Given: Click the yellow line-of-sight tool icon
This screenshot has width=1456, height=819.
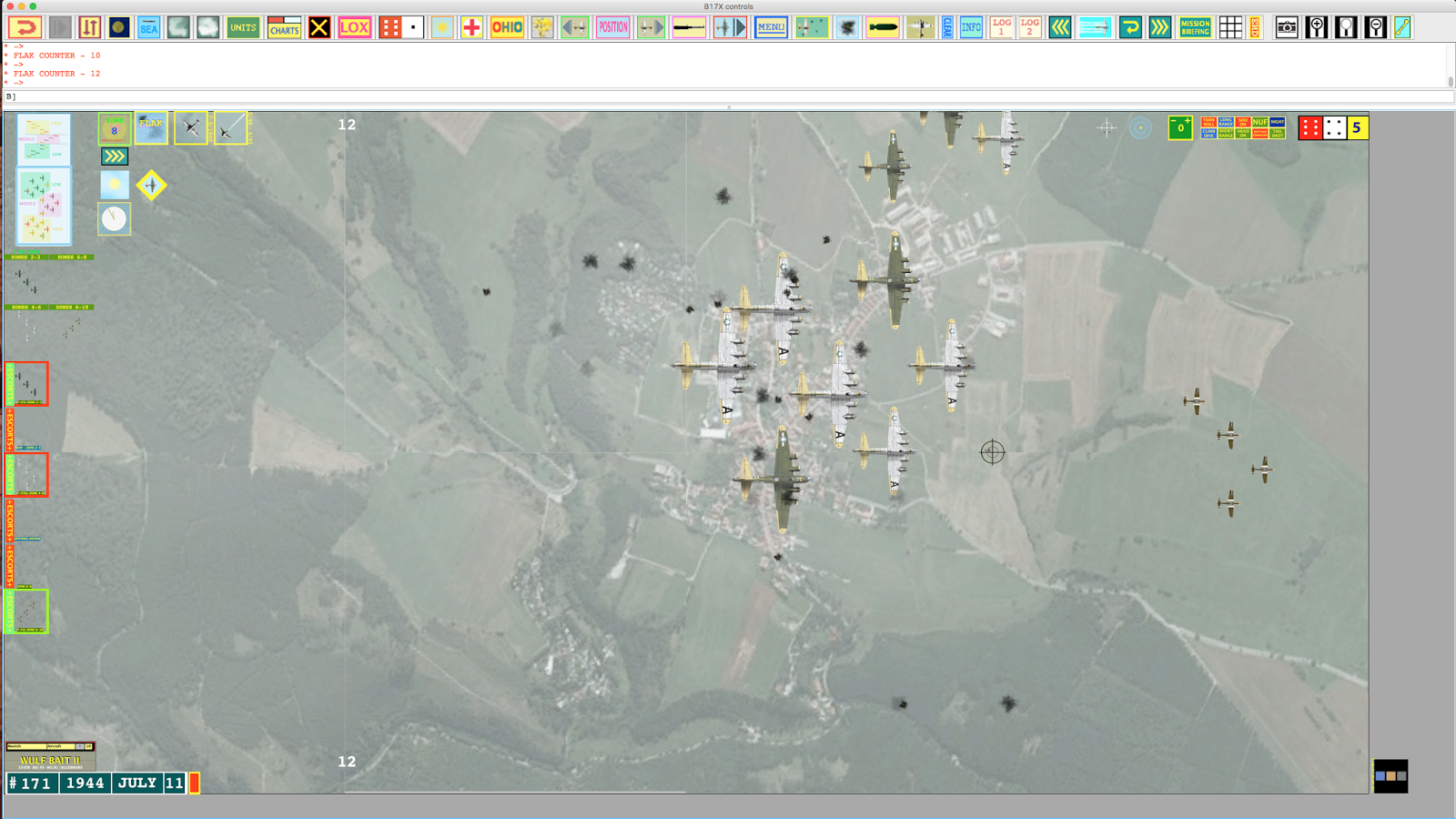Looking at the screenshot, I should pos(1402,27).
